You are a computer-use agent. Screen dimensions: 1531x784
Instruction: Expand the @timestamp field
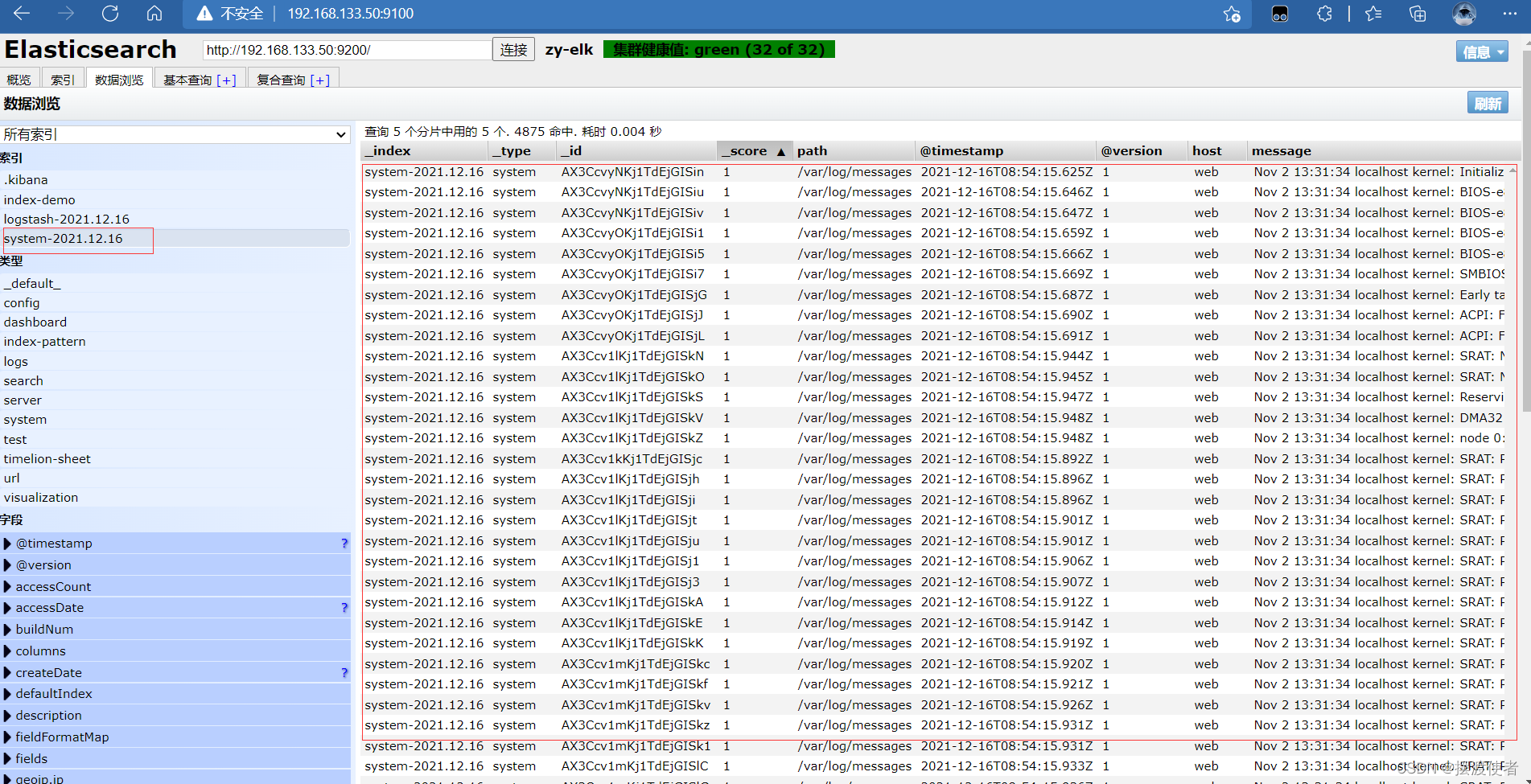[x=8, y=544]
